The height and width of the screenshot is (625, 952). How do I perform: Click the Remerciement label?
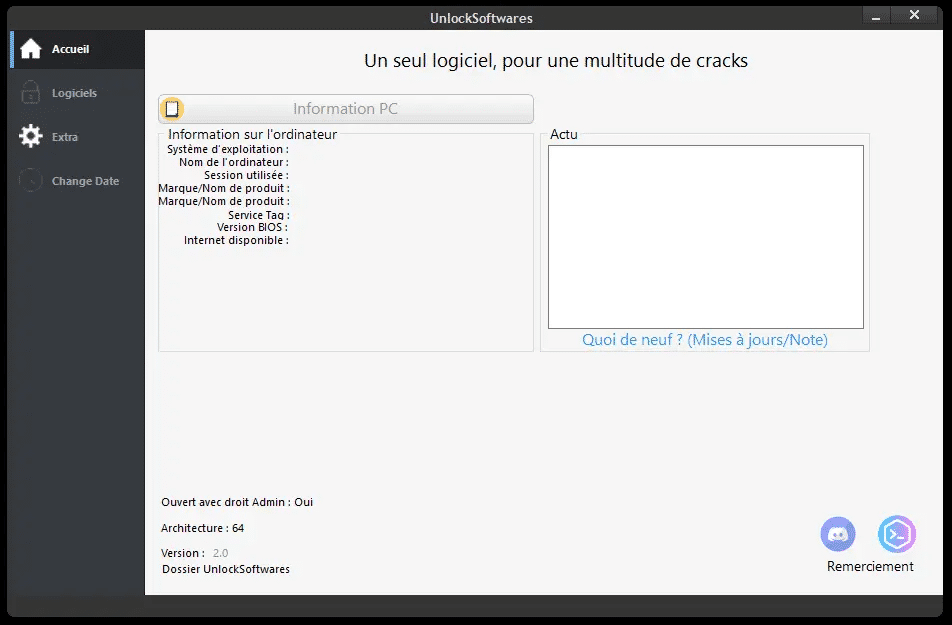coord(869,566)
